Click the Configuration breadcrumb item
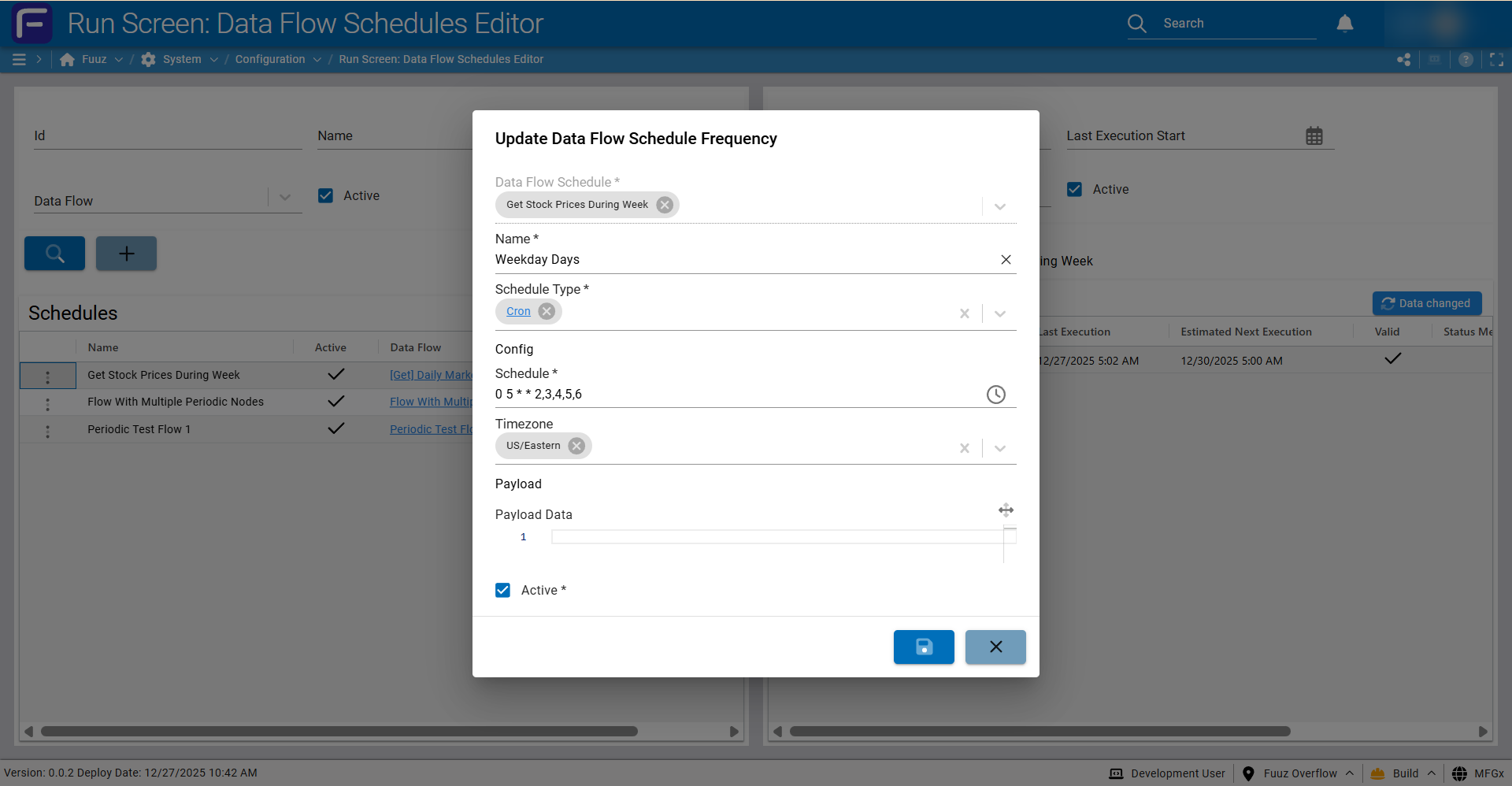The height and width of the screenshot is (786, 1512). 270,59
